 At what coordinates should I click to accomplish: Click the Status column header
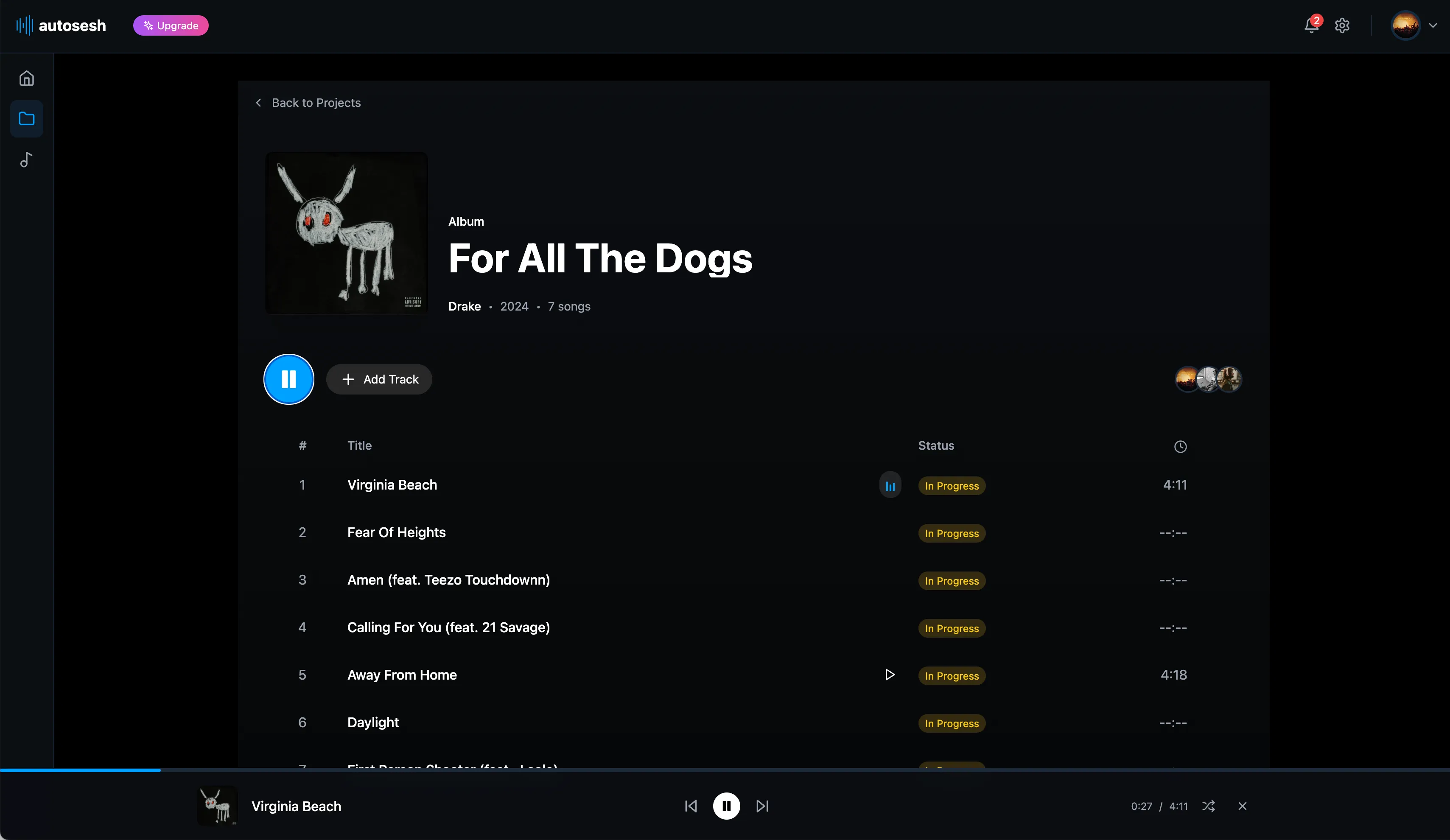[936, 445]
